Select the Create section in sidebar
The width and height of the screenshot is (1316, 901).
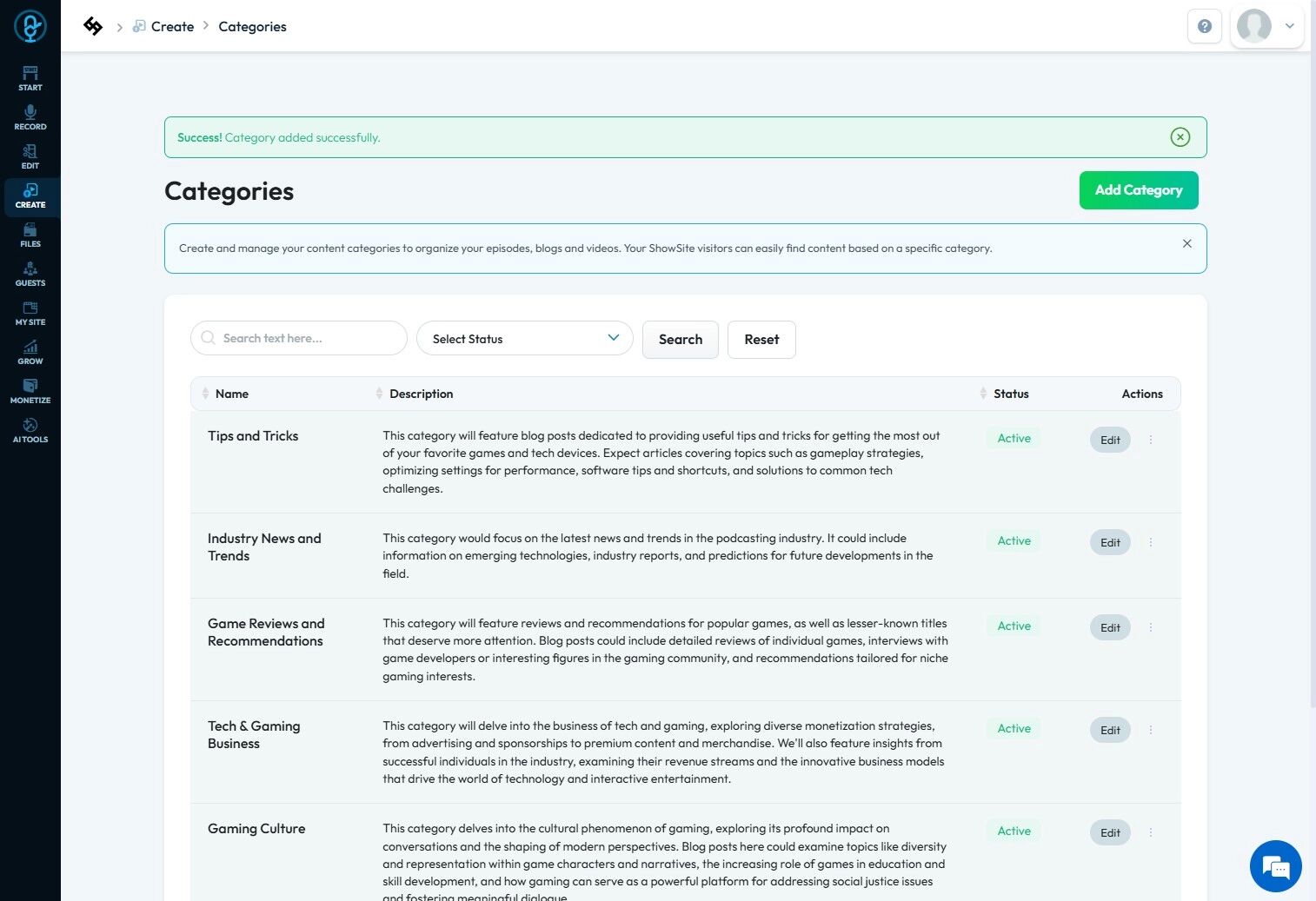30,196
